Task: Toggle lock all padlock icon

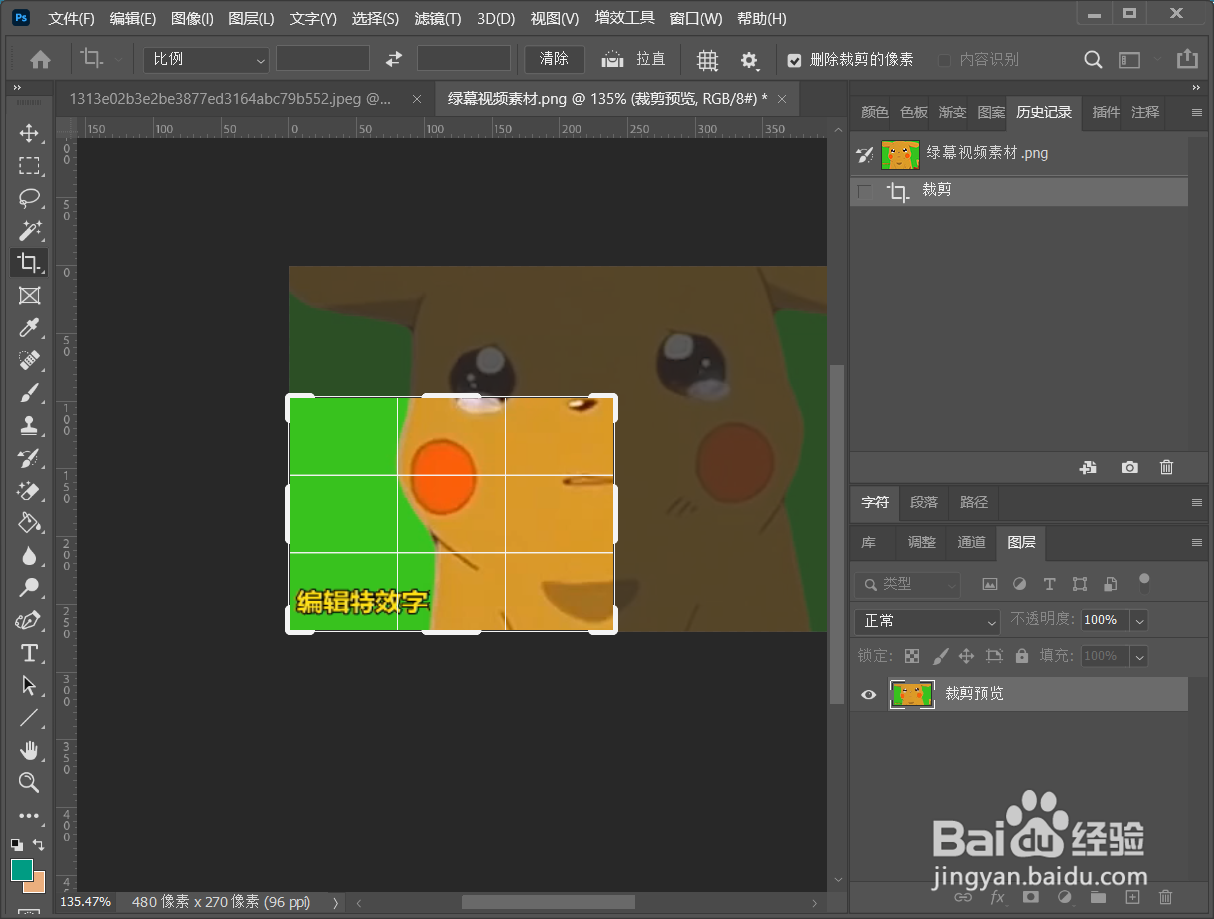Action: point(1021,656)
